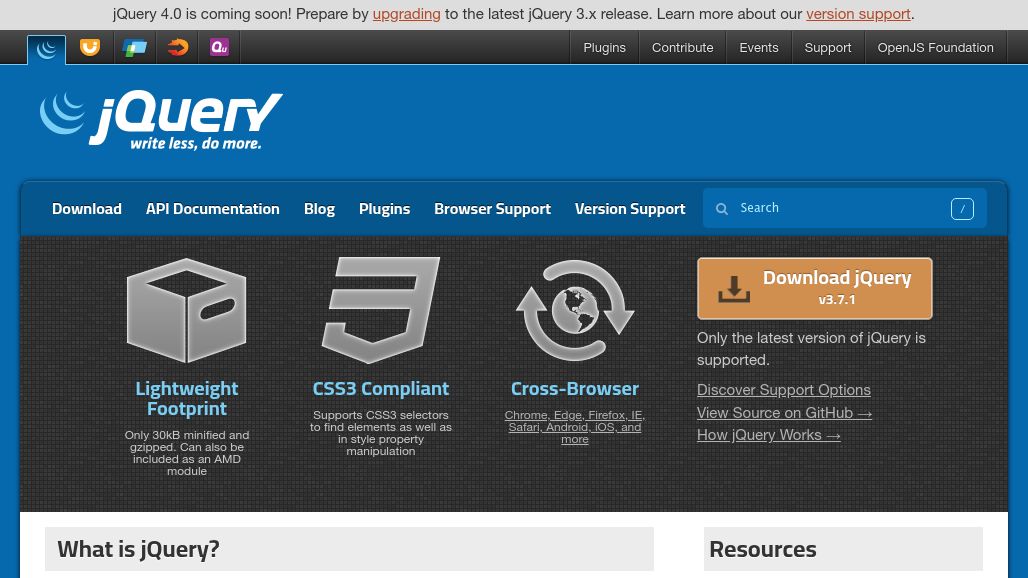Open How jQuery Works link
Viewport: 1028px width, 578px height.
(x=768, y=435)
